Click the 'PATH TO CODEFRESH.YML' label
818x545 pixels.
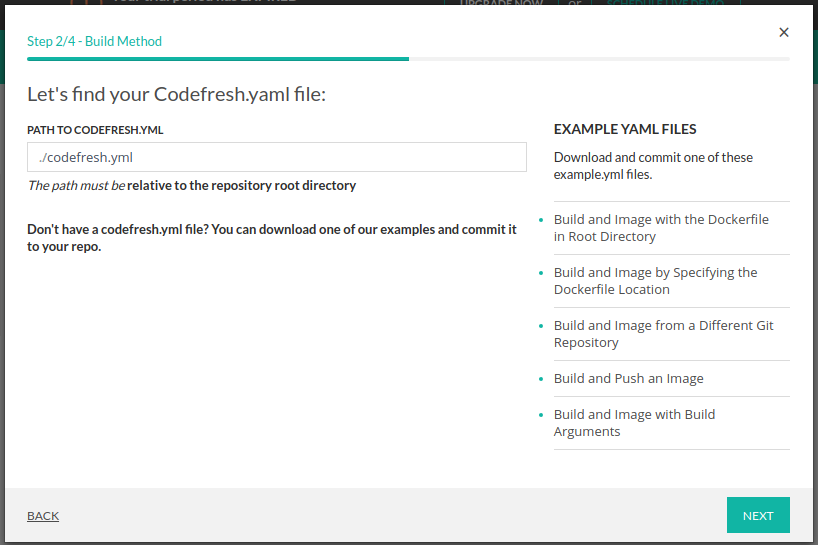[95, 130]
